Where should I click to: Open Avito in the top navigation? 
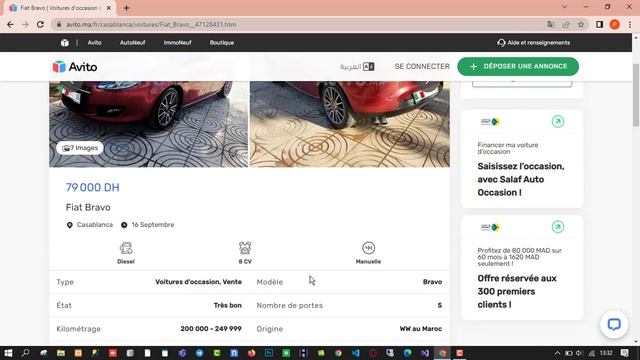coord(94,42)
